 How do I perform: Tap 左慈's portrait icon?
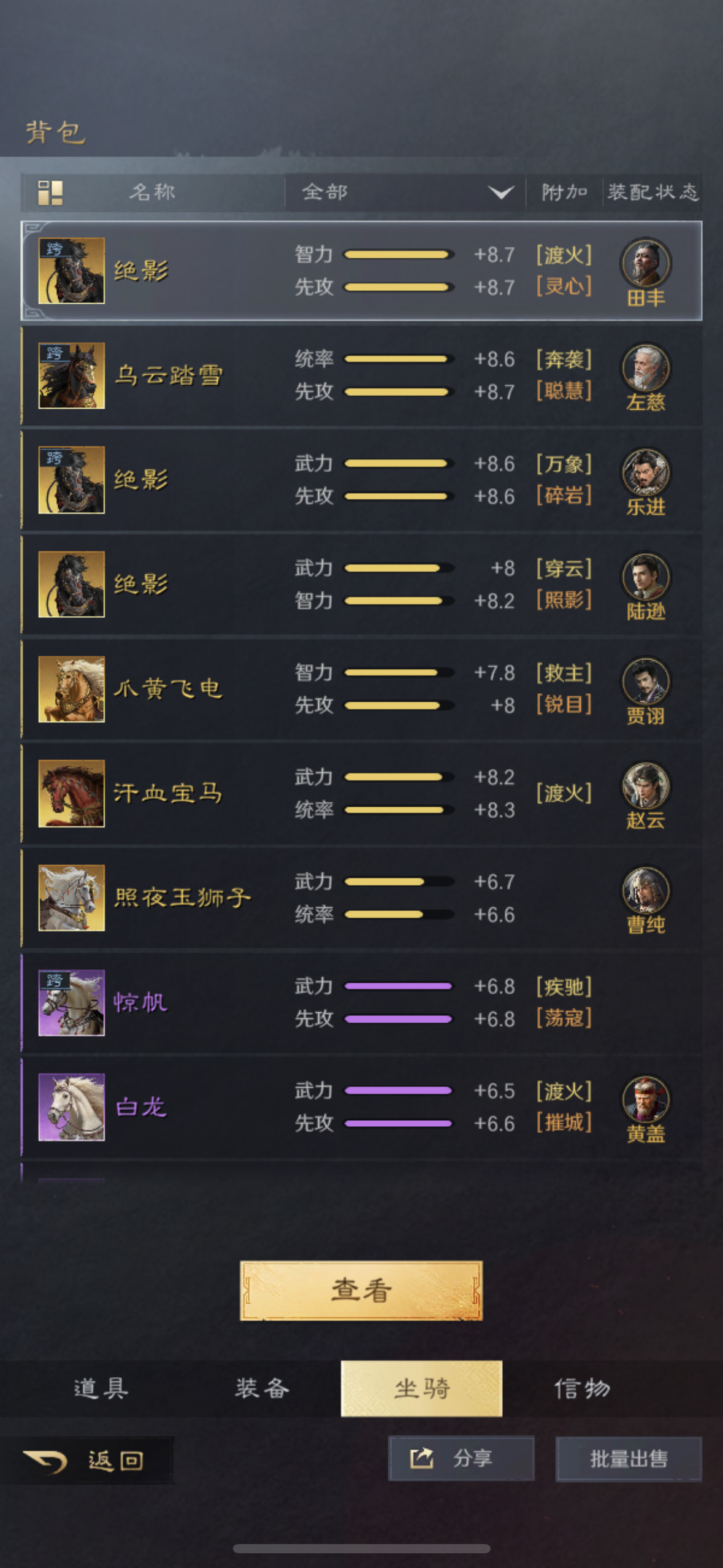coord(646,367)
